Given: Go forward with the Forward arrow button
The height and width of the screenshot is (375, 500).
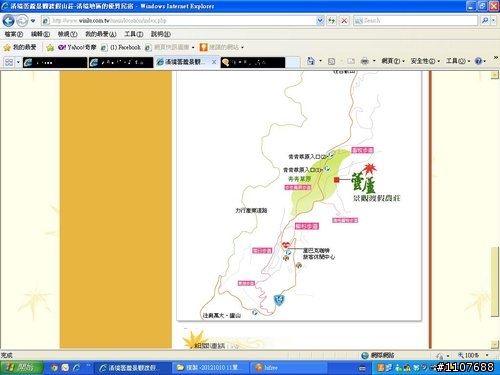Looking at the screenshot, I should click(22, 21).
